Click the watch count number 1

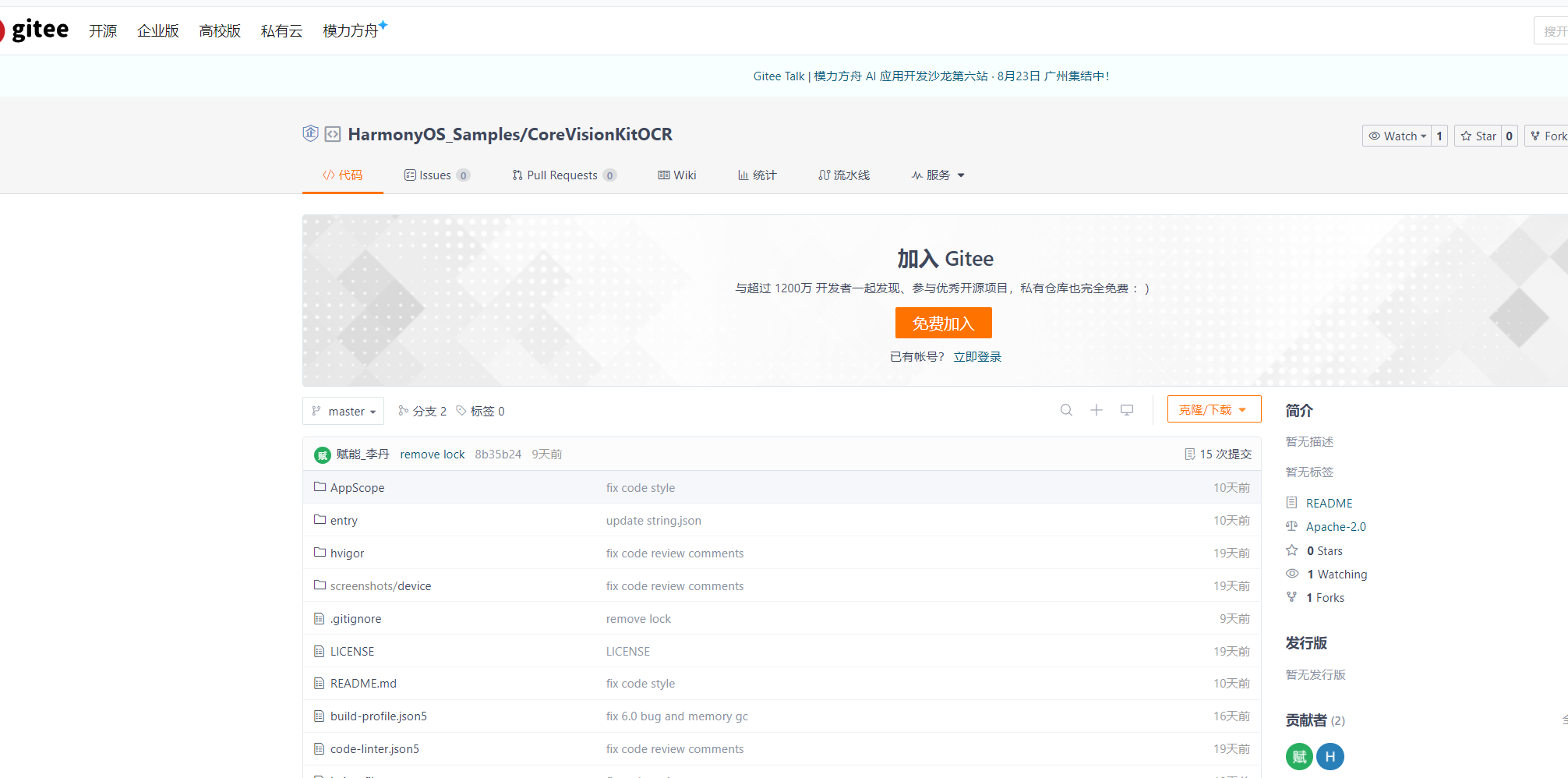coord(1439,136)
